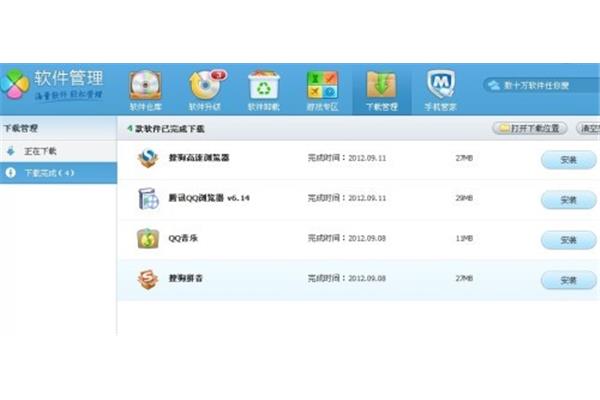Install 搜狗高速浏览器 with its 安装 button
Viewport: 600px width, 400px height.
pyautogui.click(x=568, y=160)
